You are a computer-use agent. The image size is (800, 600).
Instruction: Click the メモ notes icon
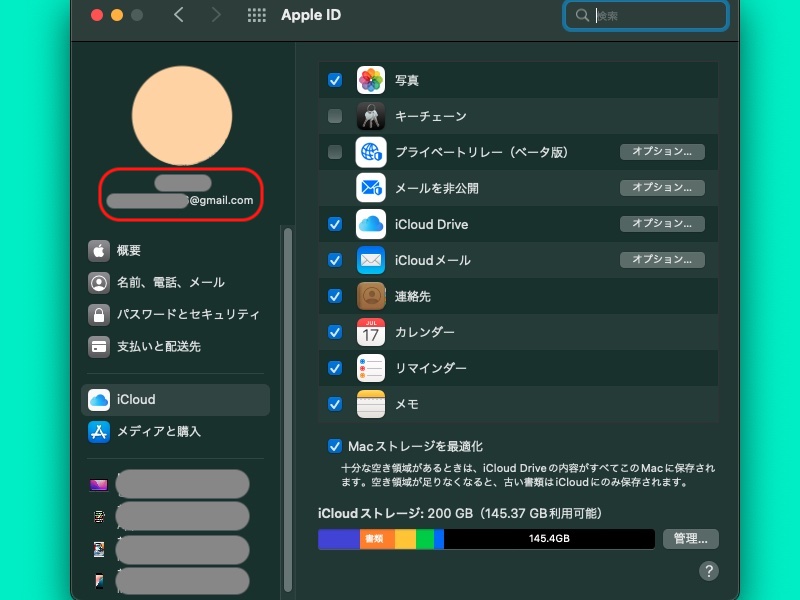pos(370,404)
